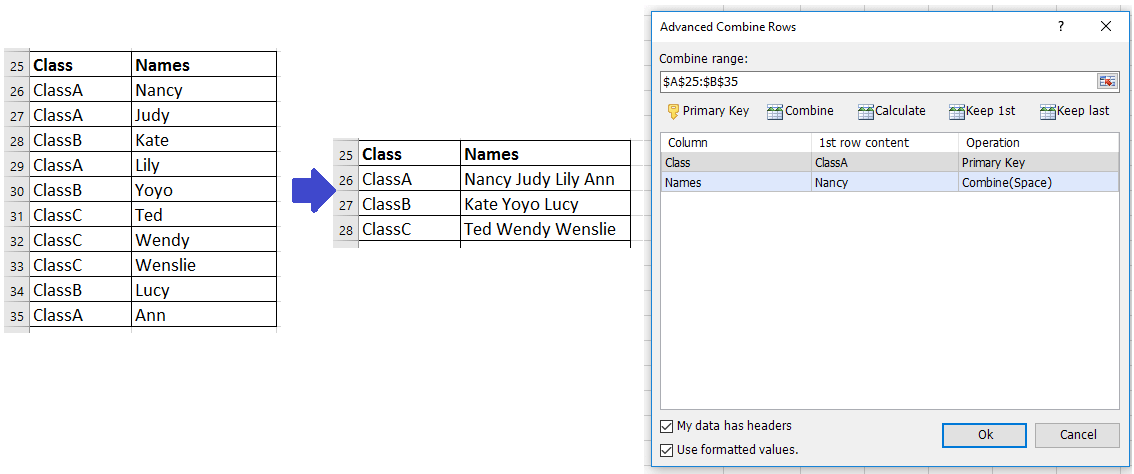Select the Class column row in list
The image size is (1134, 474).
click(x=735, y=162)
